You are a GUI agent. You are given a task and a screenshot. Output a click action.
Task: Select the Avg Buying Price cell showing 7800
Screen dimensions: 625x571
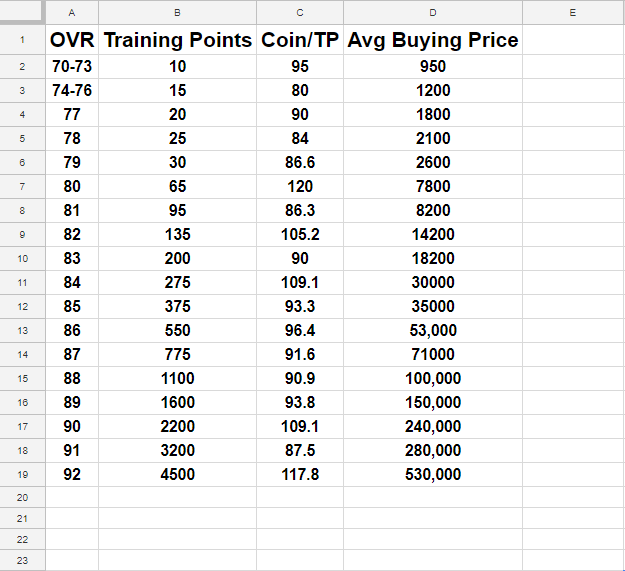coord(433,186)
